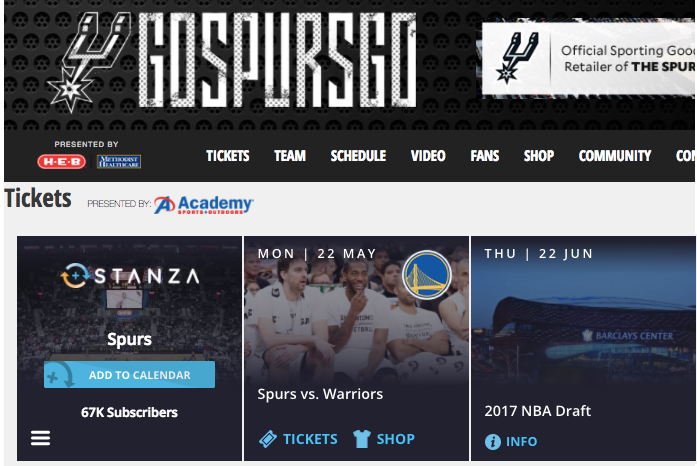
Task: Open the VIDEO nav menu
Action: [x=428, y=156]
